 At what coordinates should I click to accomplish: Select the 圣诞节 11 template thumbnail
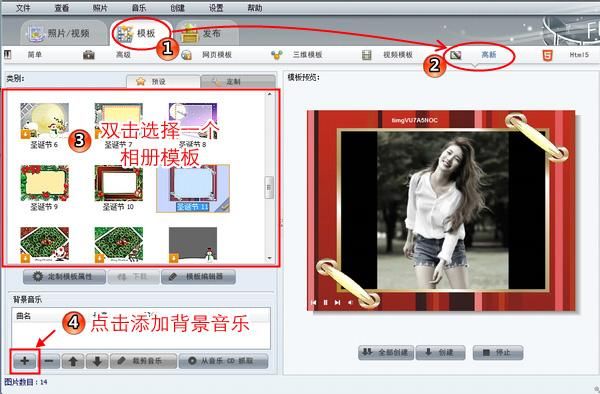point(193,188)
